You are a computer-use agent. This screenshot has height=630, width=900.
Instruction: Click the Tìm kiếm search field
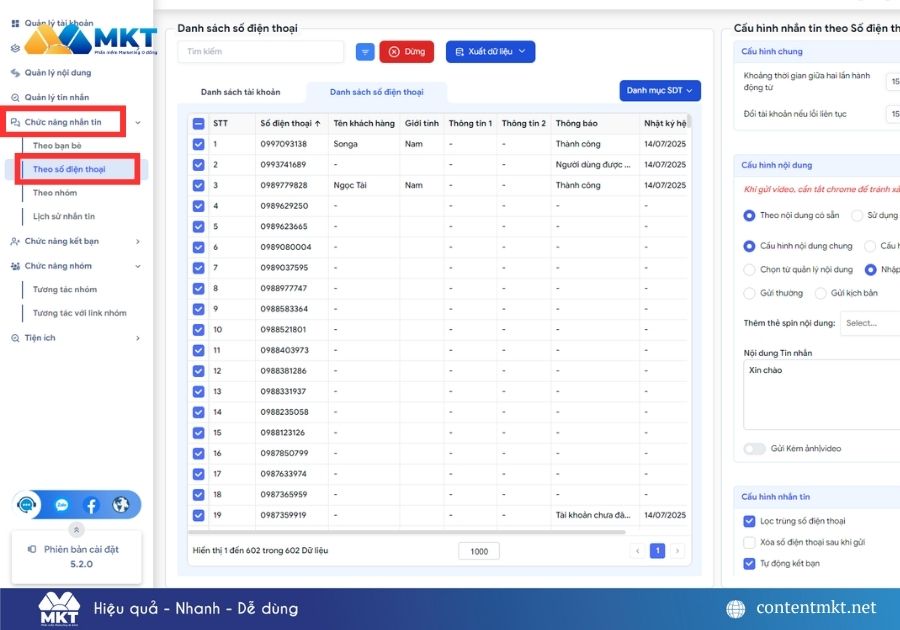coord(261,51)
